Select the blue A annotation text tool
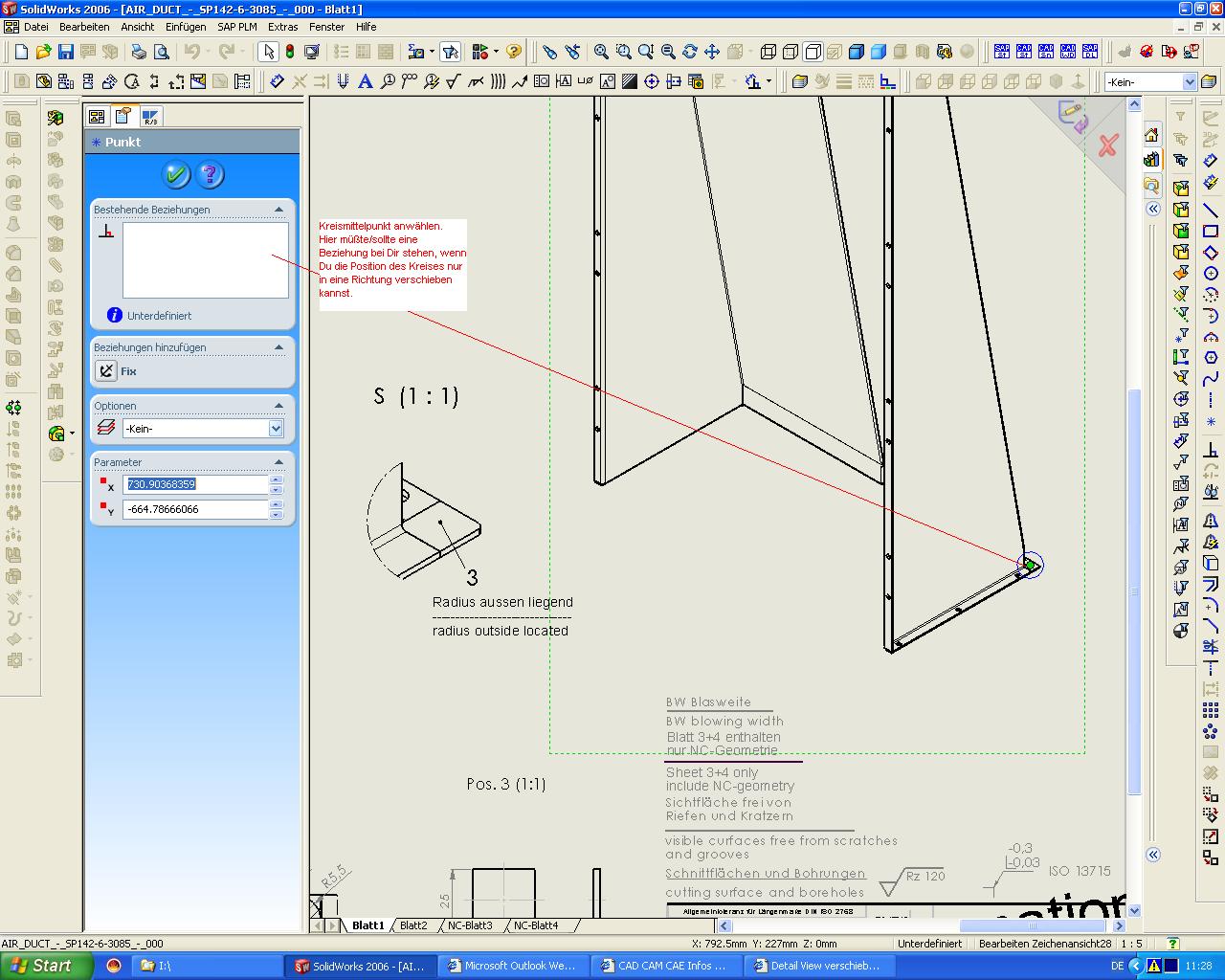The height and width of the screenshot is (980, 1225). (x=365, y=82)
